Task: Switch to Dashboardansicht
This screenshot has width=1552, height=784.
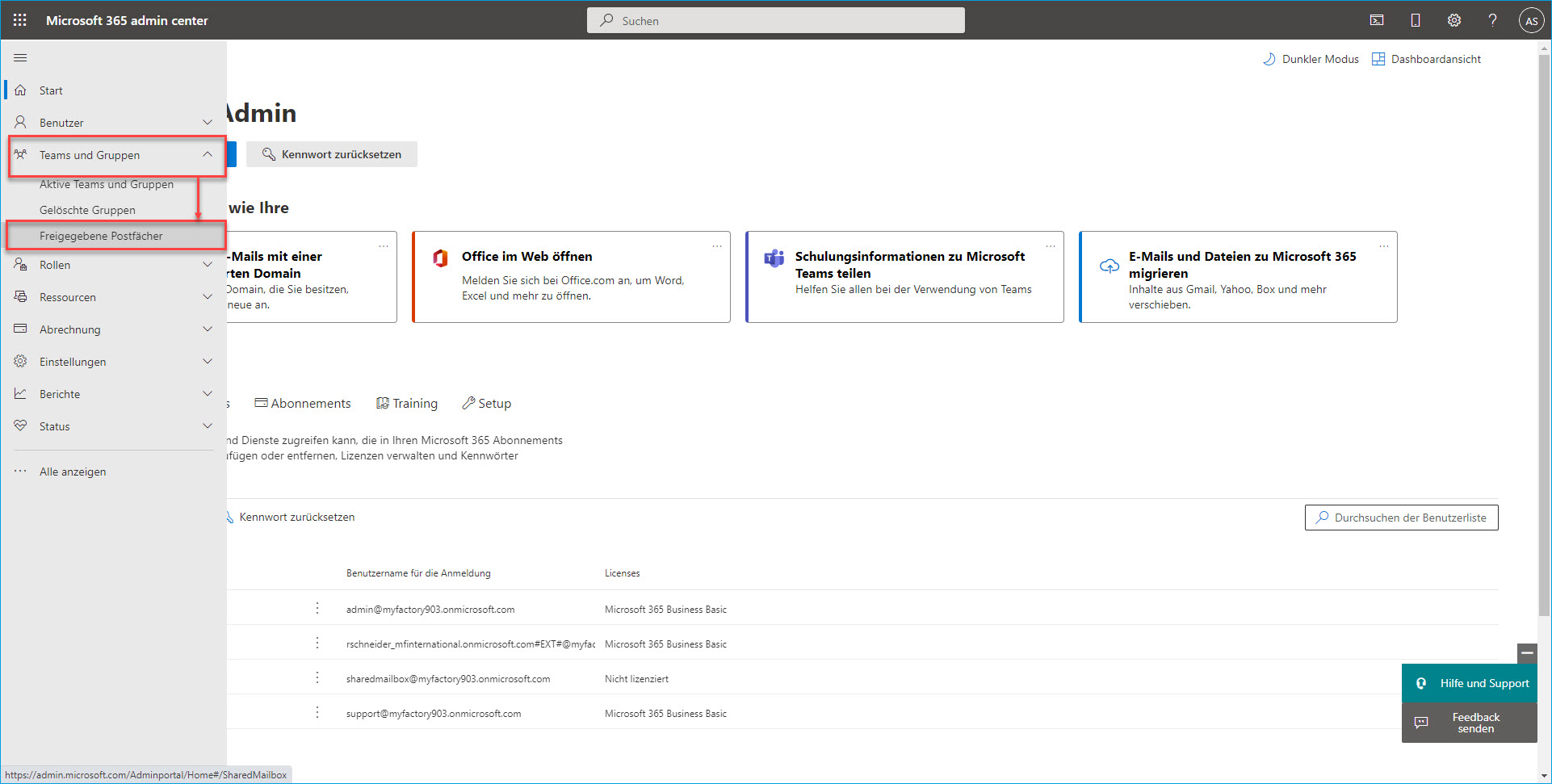Action: click(1427, 59)
